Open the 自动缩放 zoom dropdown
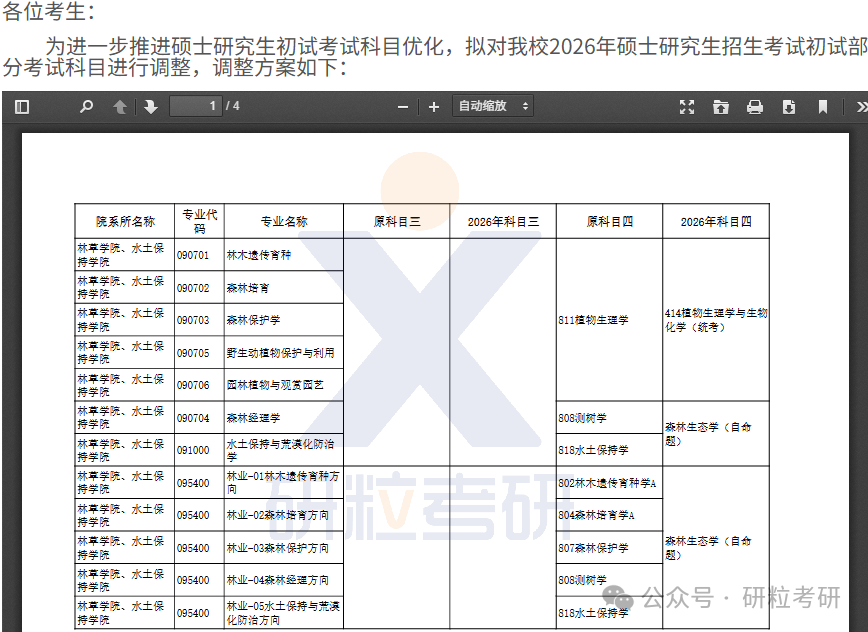The image size is (868, 632). 493,106
